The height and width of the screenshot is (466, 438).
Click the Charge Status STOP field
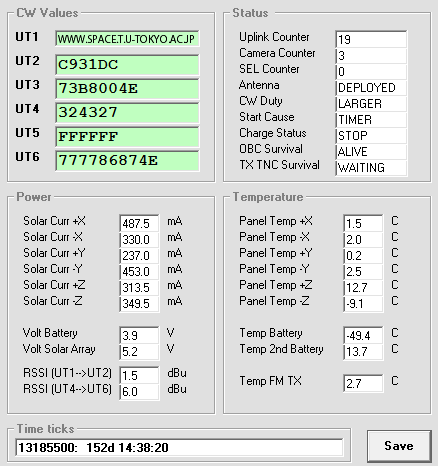[371, 136]
